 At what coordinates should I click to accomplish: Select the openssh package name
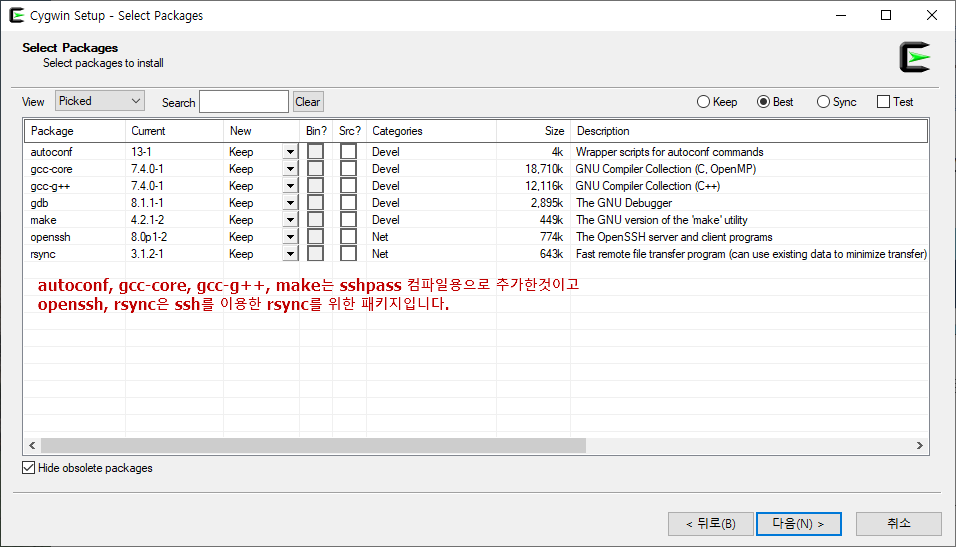click(x=51, y=237)
